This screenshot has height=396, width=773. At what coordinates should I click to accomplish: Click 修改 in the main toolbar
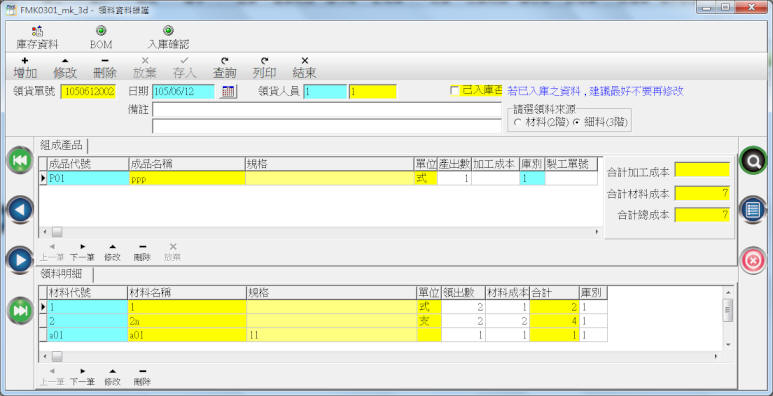[65, 68]
